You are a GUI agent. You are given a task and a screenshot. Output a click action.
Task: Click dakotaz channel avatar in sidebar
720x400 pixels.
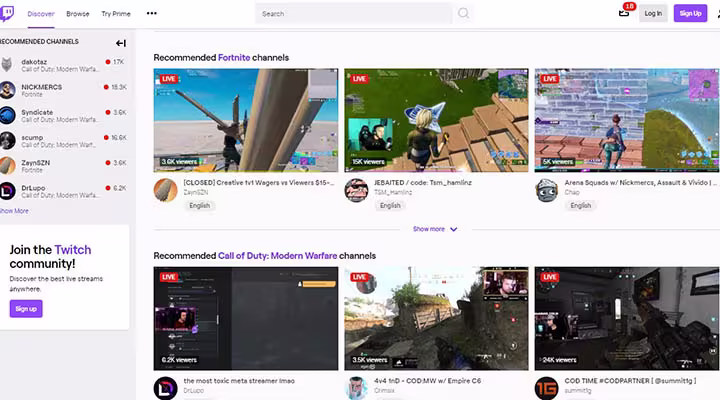(x=7, y=65)
